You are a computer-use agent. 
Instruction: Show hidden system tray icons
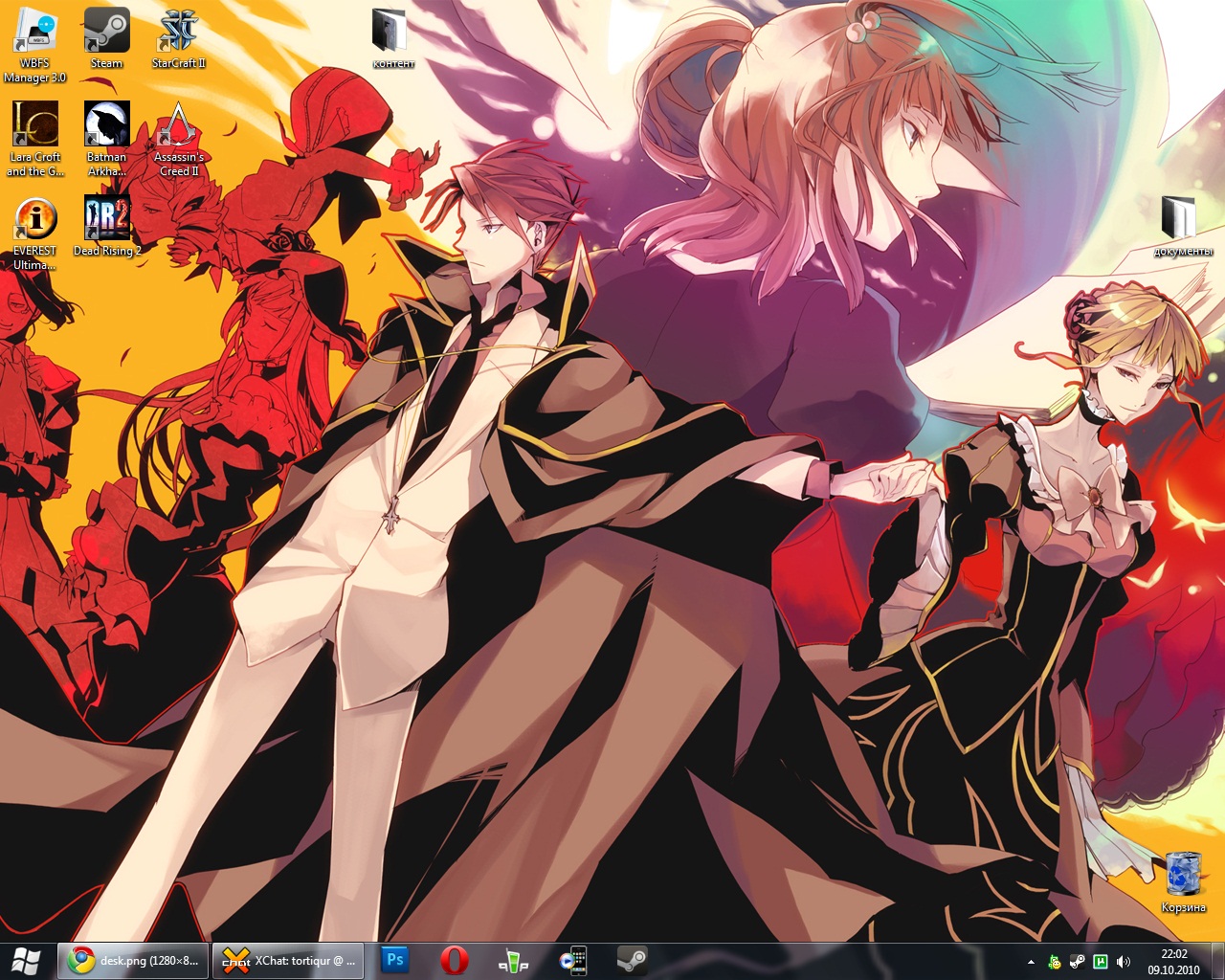tap(1031, 962)
